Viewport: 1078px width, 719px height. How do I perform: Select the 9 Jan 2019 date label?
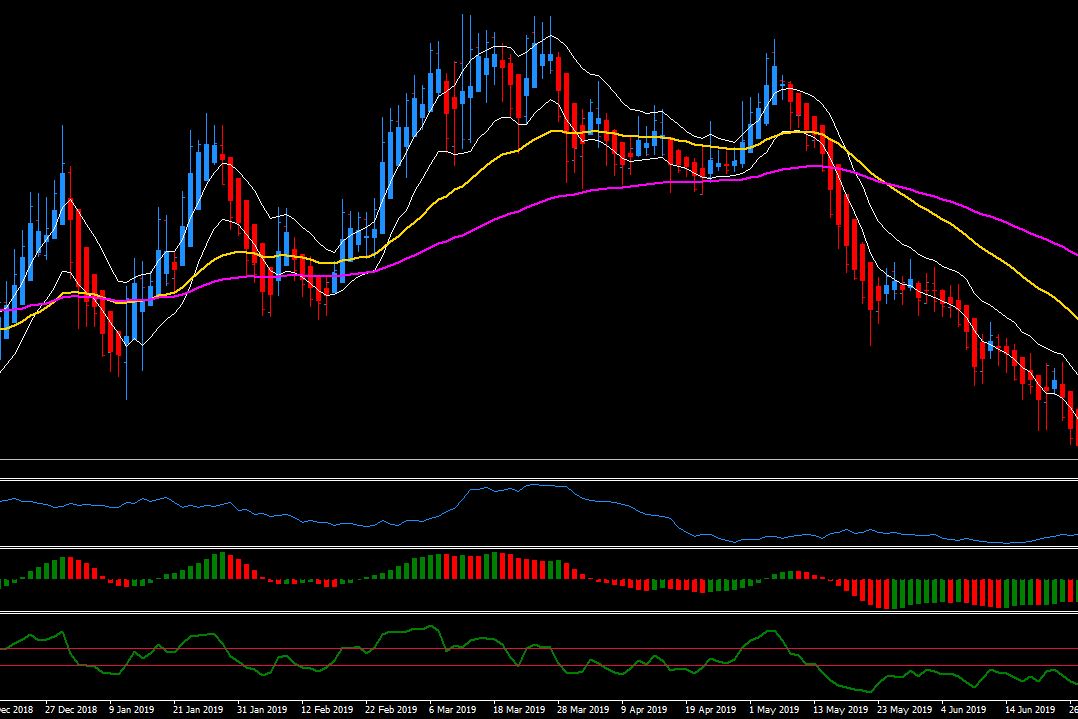pyautogui.click(x=131, y=709)
